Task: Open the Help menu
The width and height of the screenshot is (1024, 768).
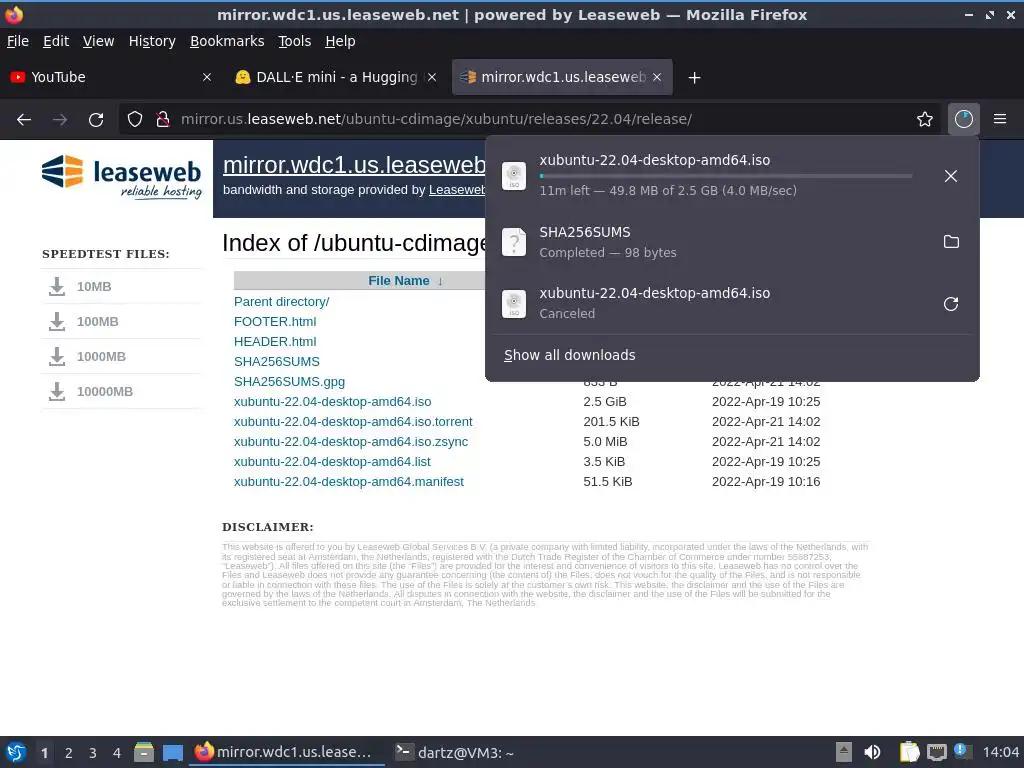Action: (x=340, y=41)
